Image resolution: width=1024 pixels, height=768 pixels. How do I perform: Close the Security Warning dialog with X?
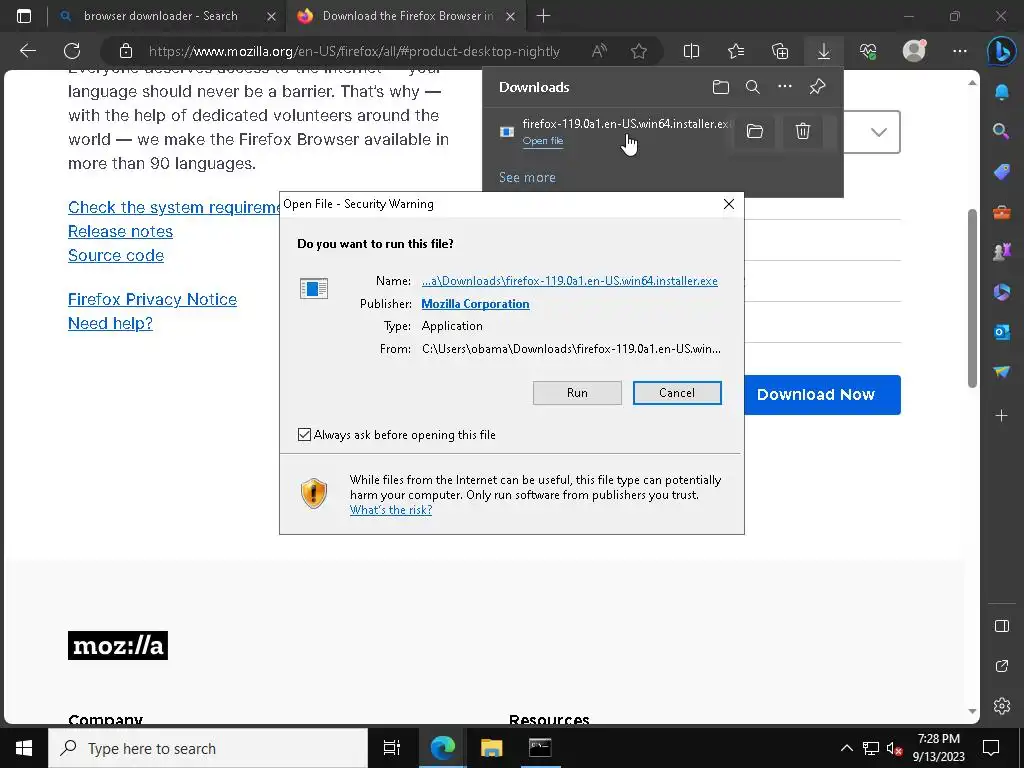click(729, 204)
